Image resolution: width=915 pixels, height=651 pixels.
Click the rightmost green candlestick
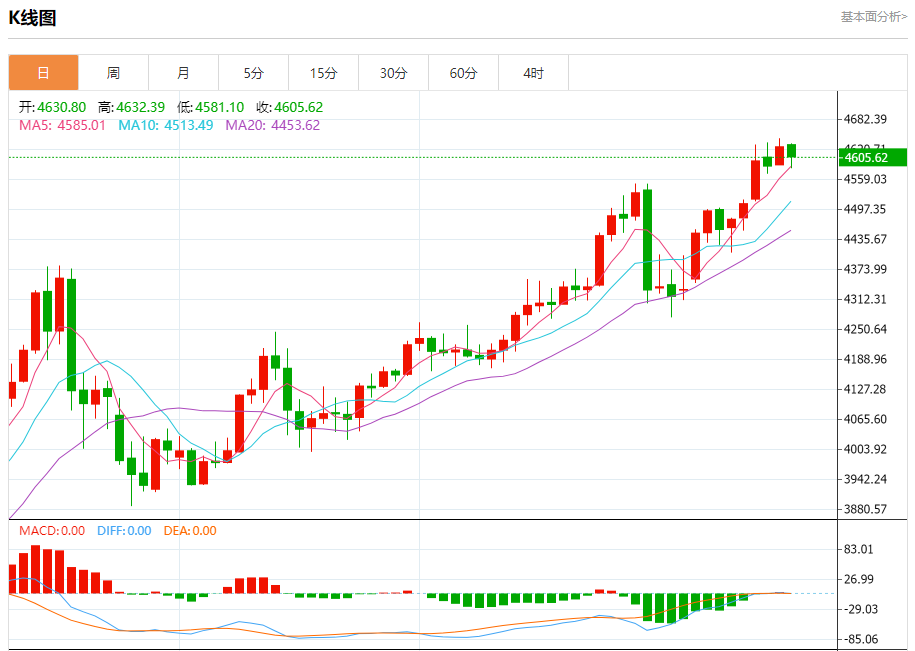pyautogui.click(x=792, y=150)
